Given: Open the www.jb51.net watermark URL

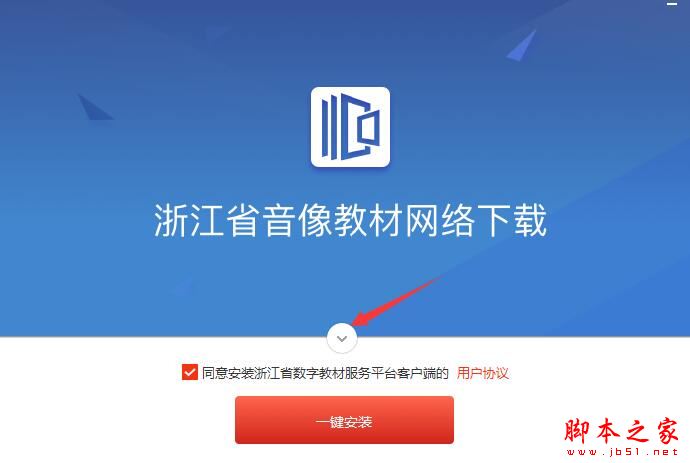Looking at the screenshot, I should (622, 452).
